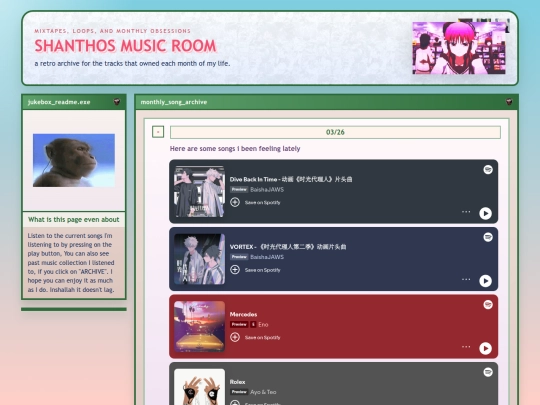Open artist BaishaJAWS under VORTEX
The image size is (540, 405).
click(x=267, y=257)
